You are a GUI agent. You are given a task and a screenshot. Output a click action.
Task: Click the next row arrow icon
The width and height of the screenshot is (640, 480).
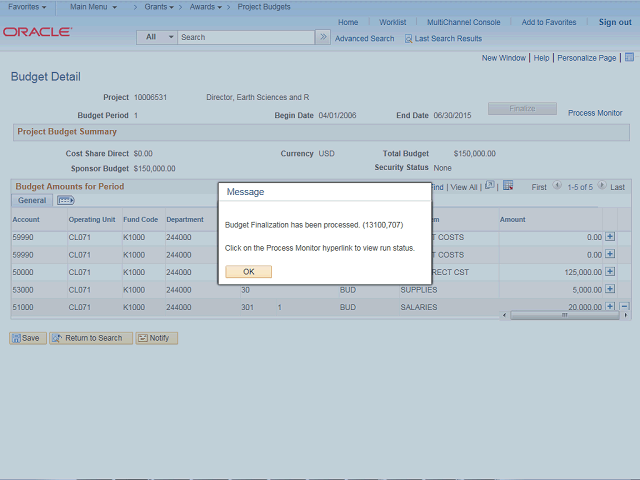click(x=602, y=185)
